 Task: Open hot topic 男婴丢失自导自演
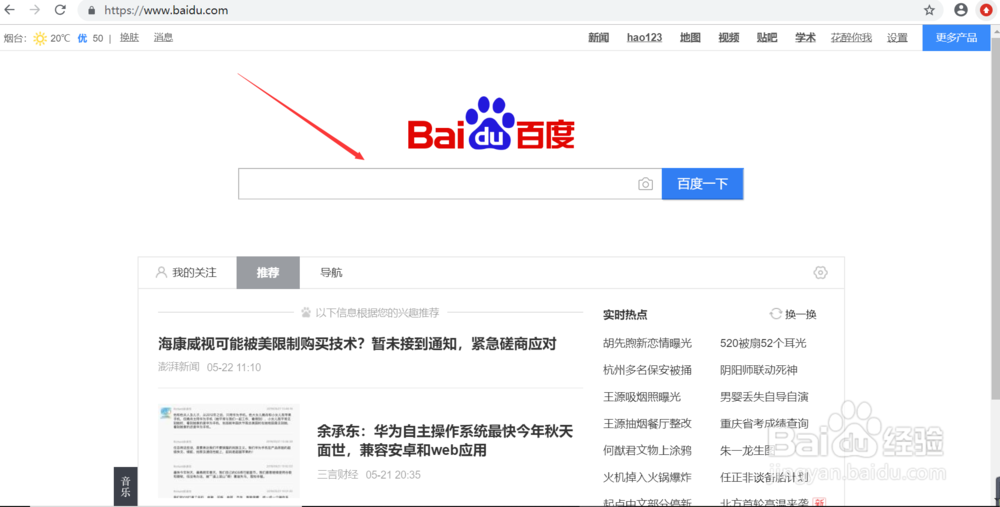pyautogui.click(x=764, y=397)
